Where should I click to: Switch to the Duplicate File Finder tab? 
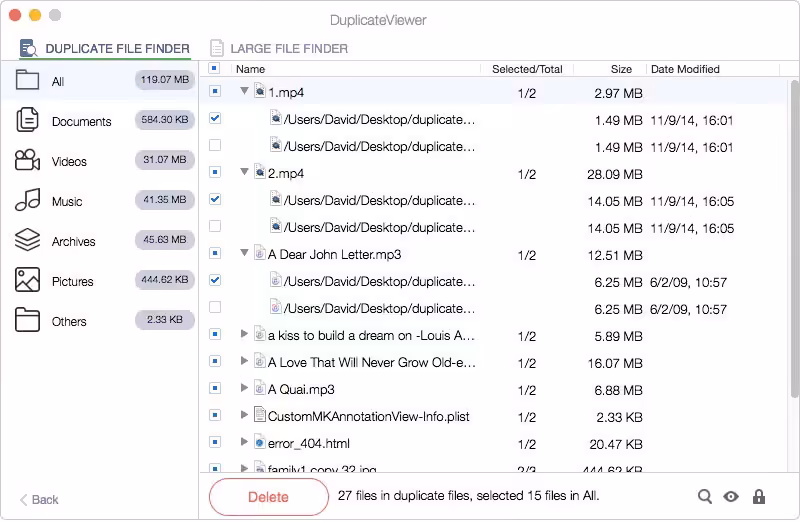point(105,48)
